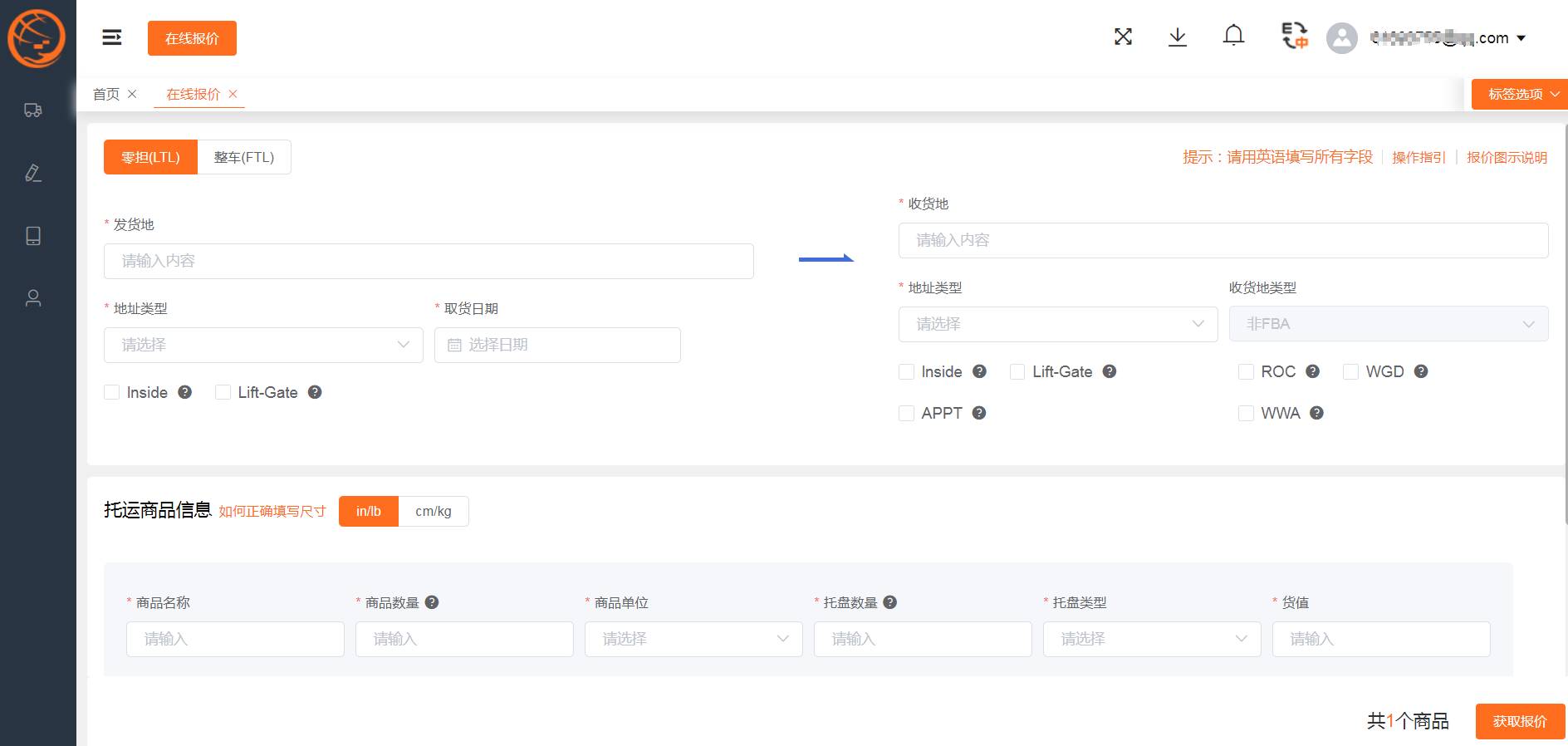
Task: Go to the 首页 tab
Action: [106, 94]
